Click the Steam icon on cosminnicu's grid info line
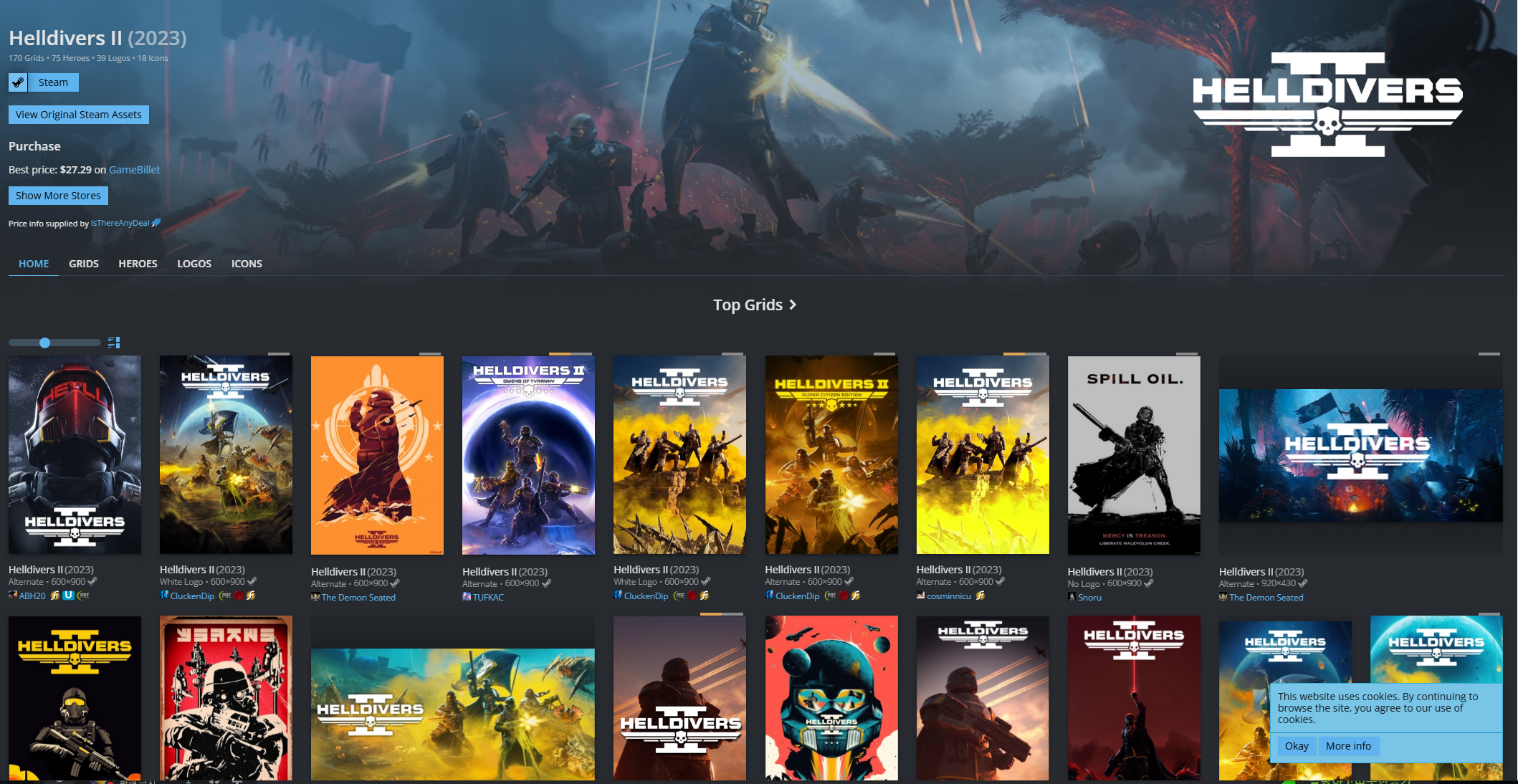Screen dimensions: 1518x784 point(1000,581)
